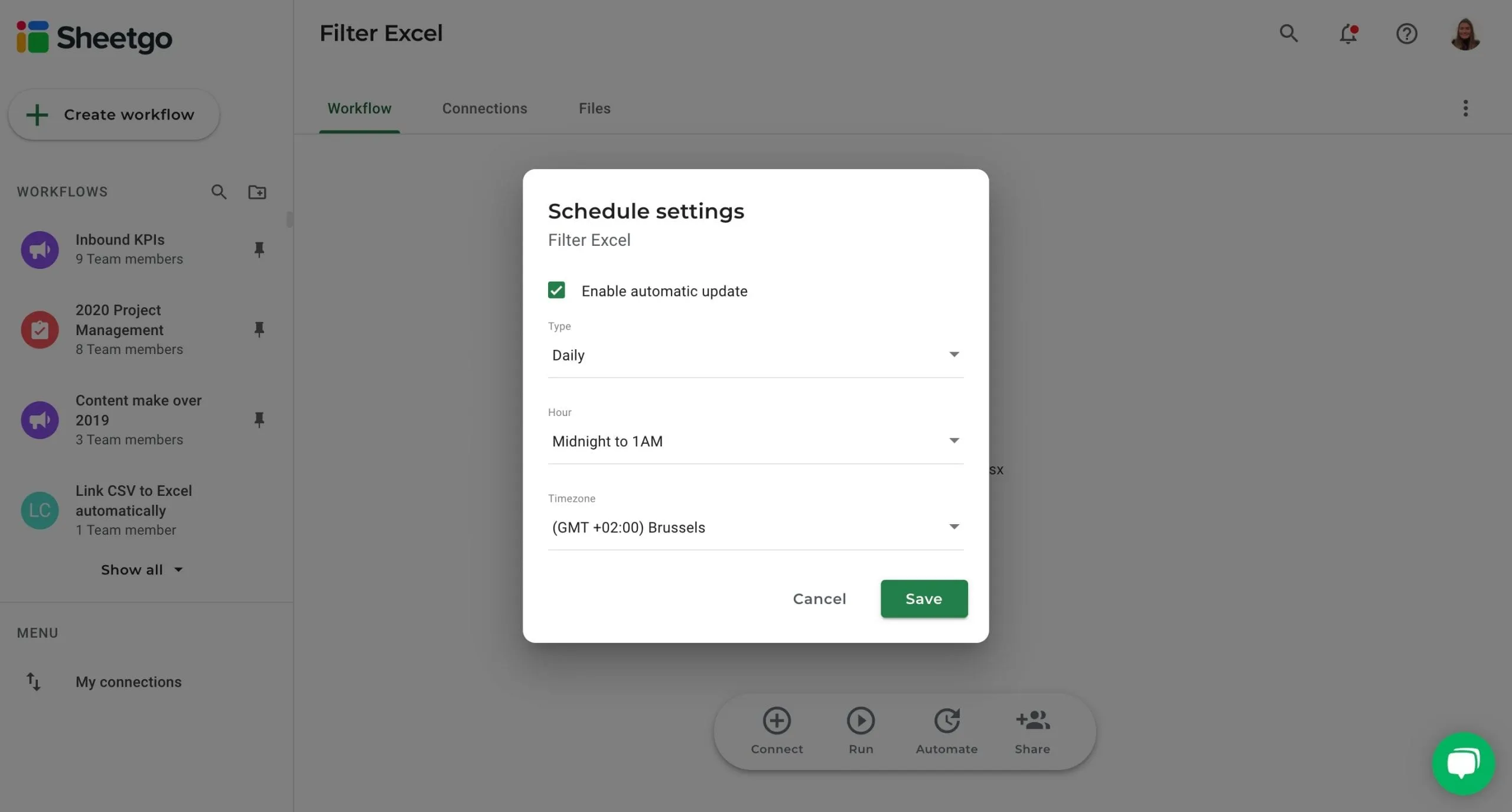
Task: Click the Share add-people icon
Action: [x=1032, y=720]
